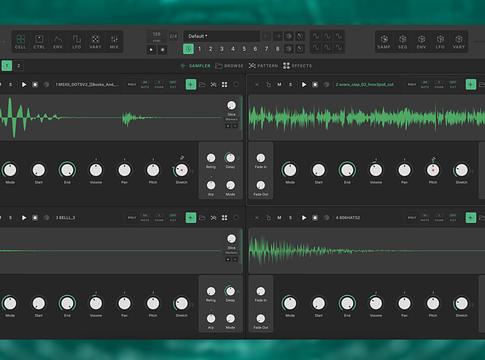
Task: Click cell 1 sample file name
Action: point(87,85)
